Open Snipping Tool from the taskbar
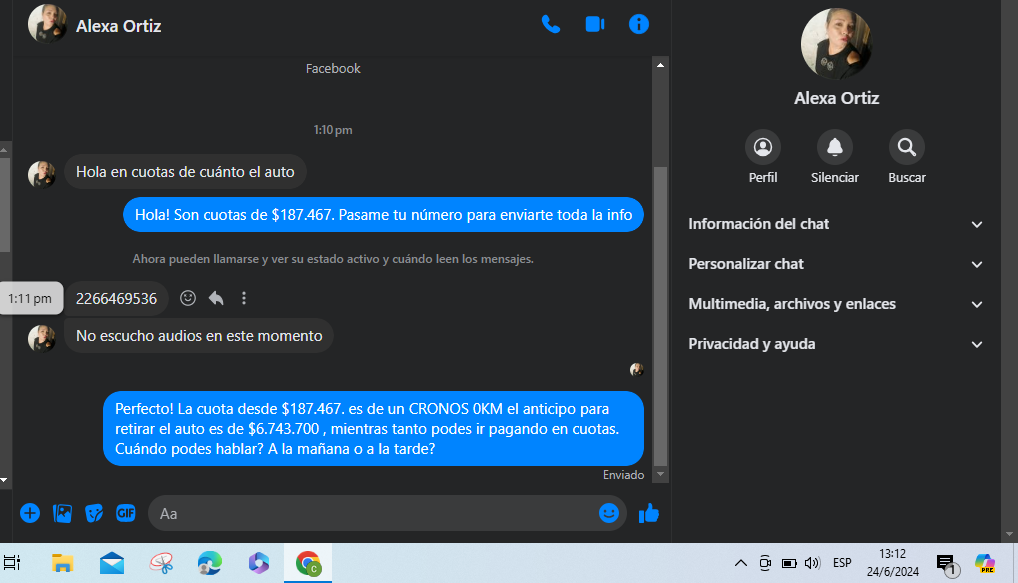 (x=161, y=563)
